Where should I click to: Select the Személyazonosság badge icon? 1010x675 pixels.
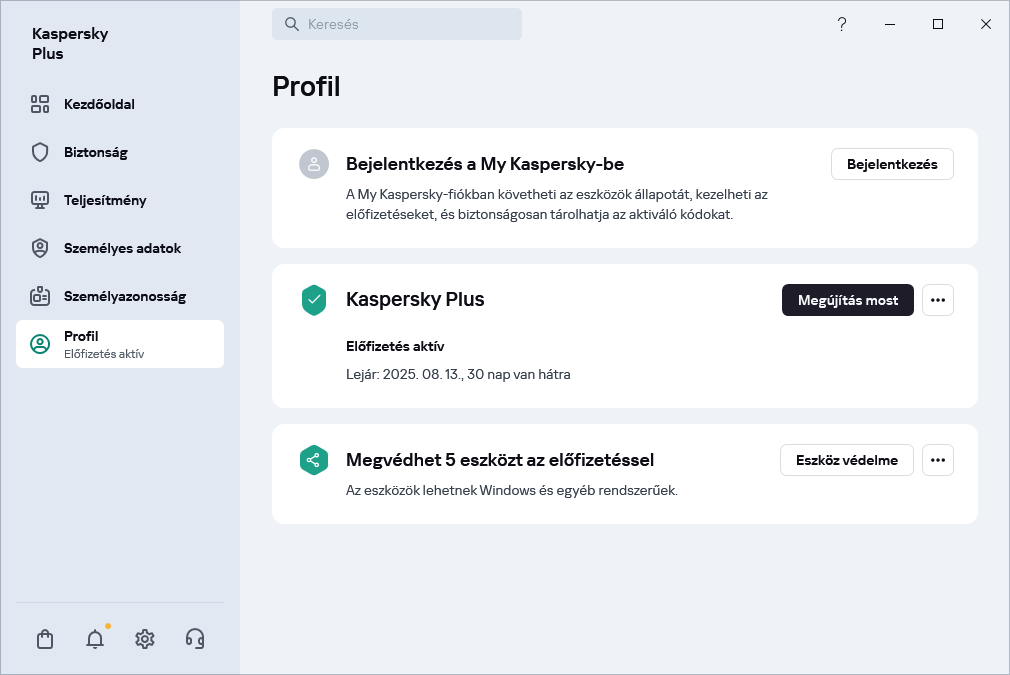pos(40,296)
